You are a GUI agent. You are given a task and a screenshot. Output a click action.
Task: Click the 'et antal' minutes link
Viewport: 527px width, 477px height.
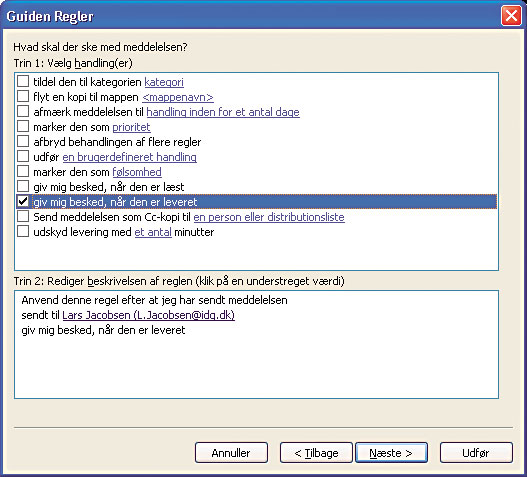point(153,232)
